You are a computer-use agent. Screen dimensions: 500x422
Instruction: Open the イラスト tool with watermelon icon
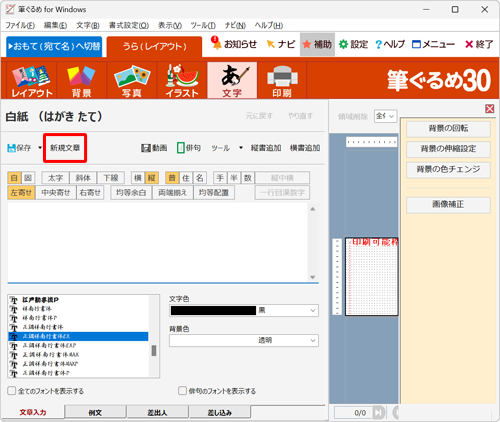point(182,80)
